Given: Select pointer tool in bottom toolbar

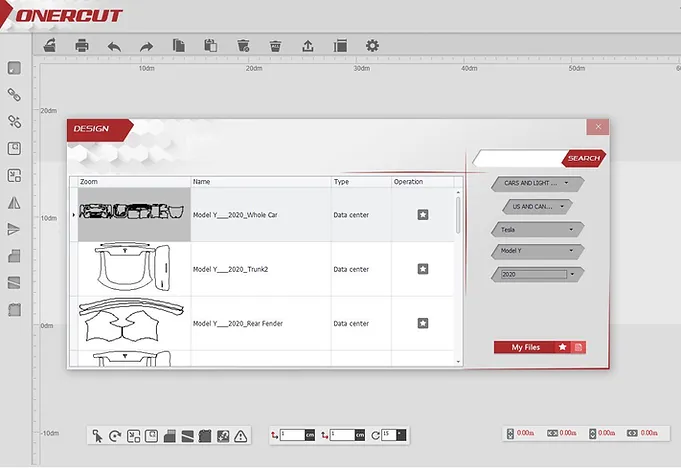Looking at the screenshot, I should click(x=97, y=435).
